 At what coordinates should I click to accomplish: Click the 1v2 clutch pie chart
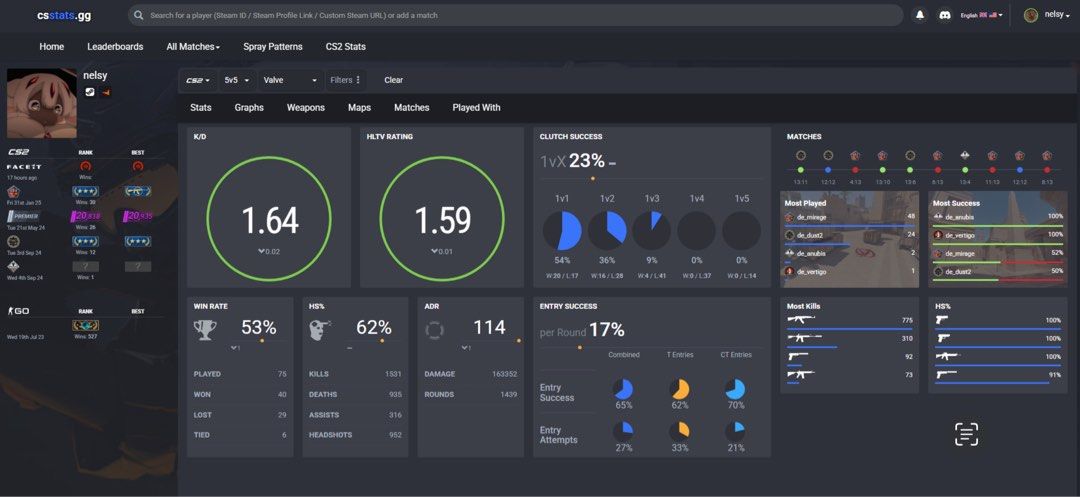pyautogui.click(x=607, y=231)
